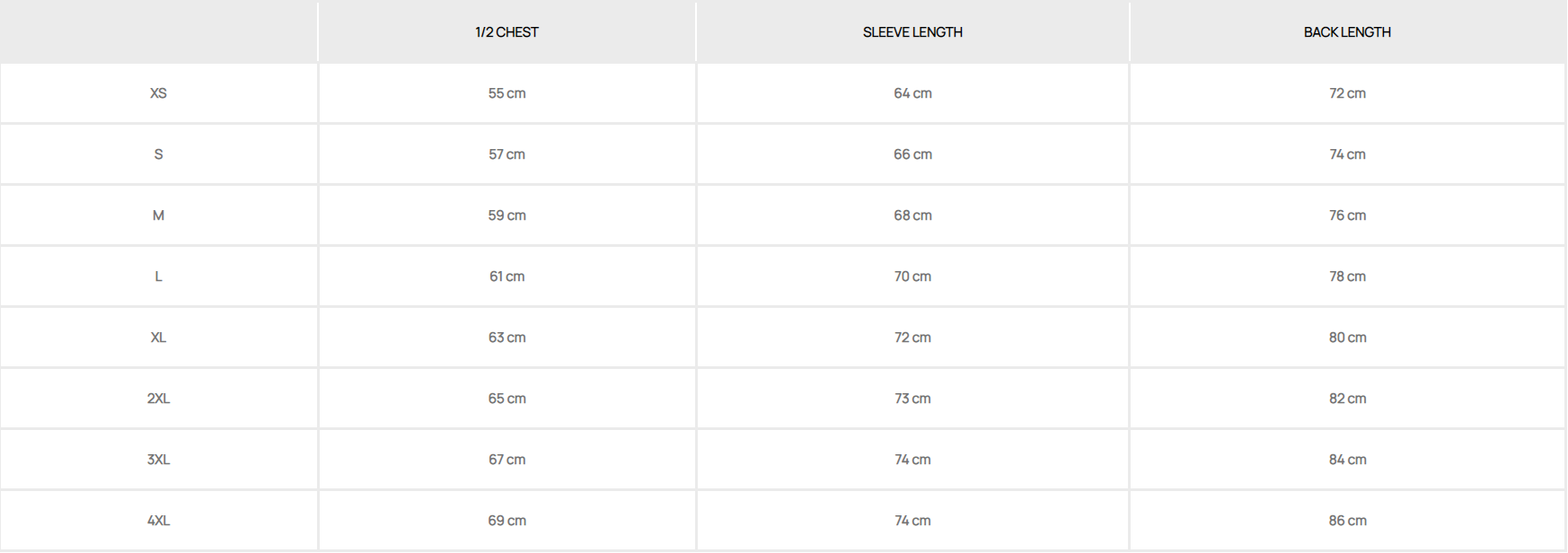The image size is (1568, 553).
Task: Select the 4XL size row label
Action: click(158, 521)
